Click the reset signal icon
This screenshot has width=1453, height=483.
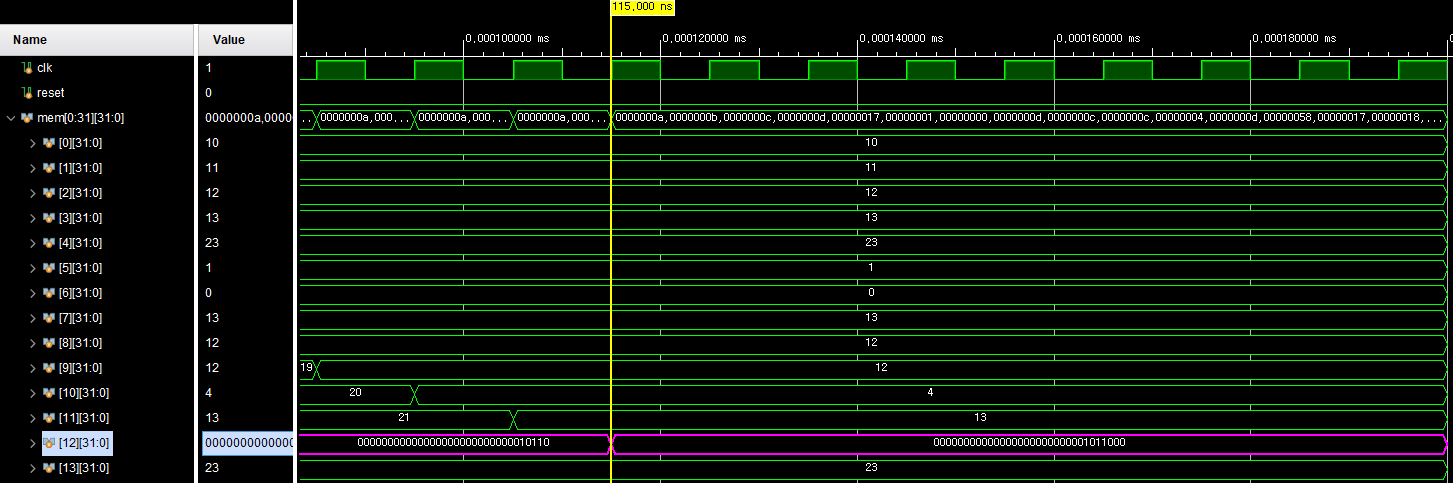(x=27, y=93)
